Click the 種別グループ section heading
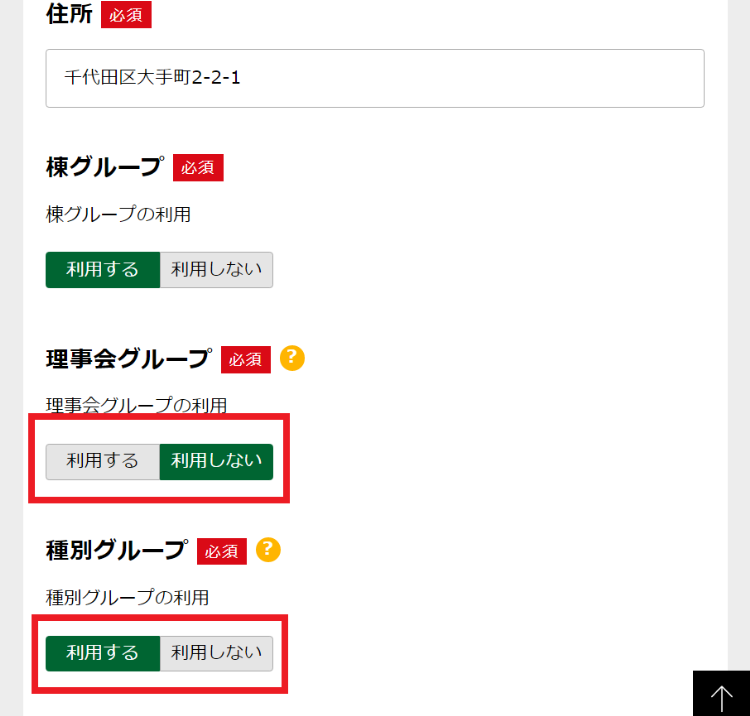 click(x=116, y=550)
